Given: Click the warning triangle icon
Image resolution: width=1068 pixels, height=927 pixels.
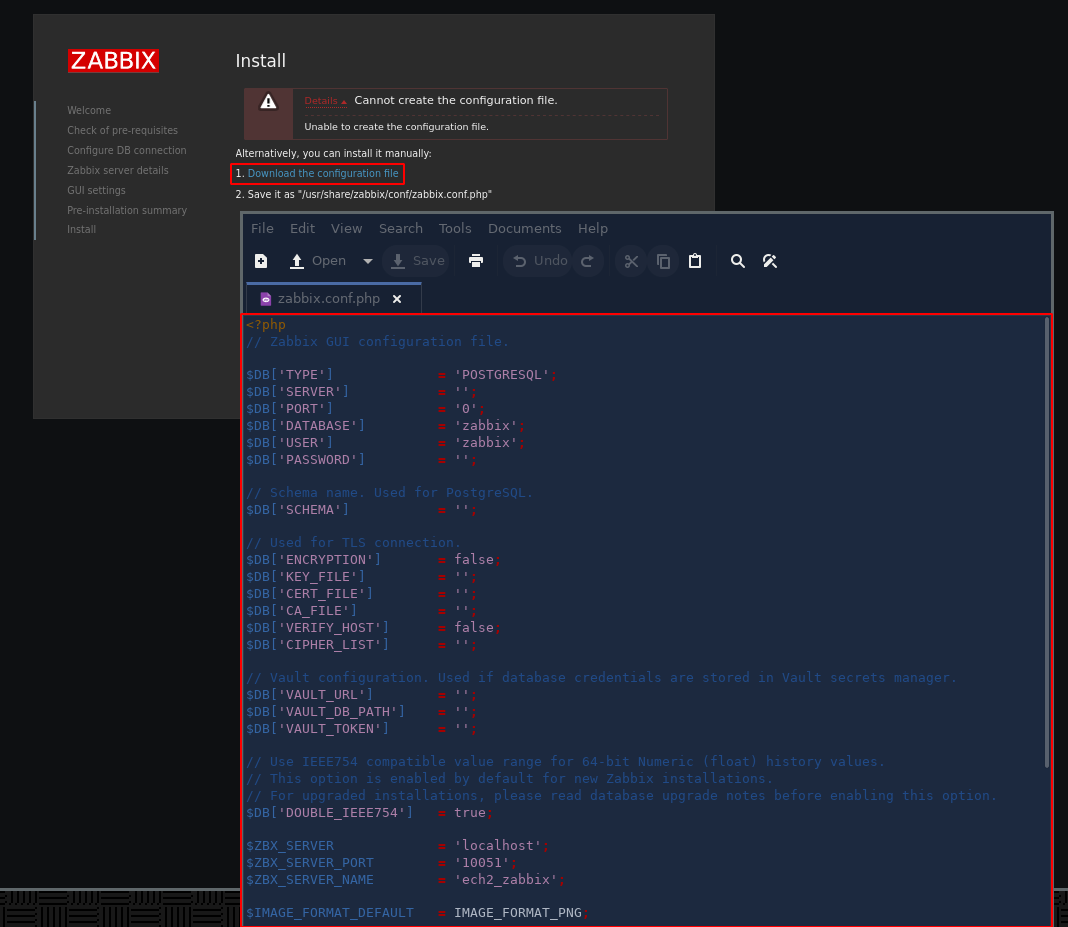Looking at the screenshot, I should click(x=268, y=101).
